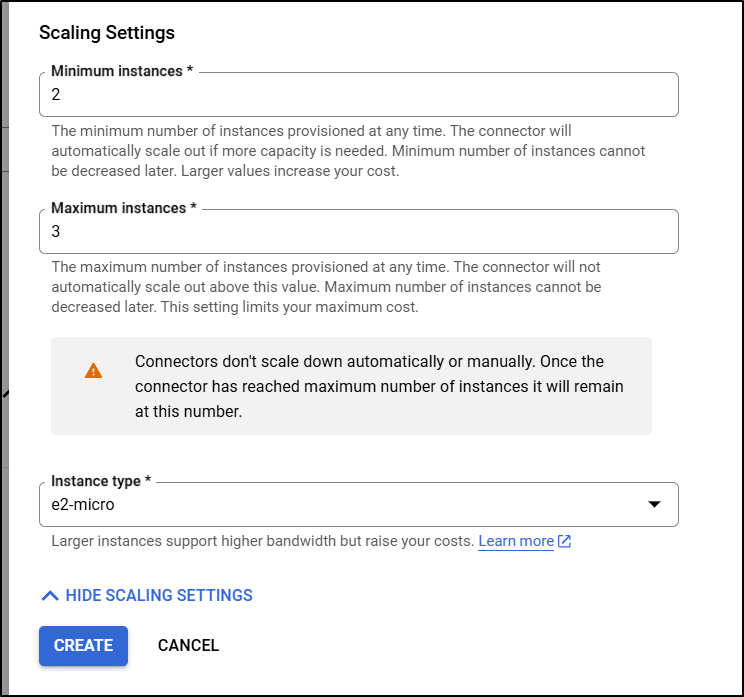Click the orange warning triangle icon
Image resolution: width=744 pixels, height=697 pixels.
click(x=93, y=371)
